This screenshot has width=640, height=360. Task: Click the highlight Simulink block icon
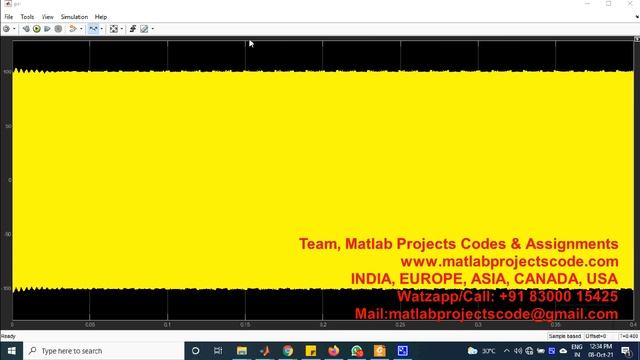[73, 29]
